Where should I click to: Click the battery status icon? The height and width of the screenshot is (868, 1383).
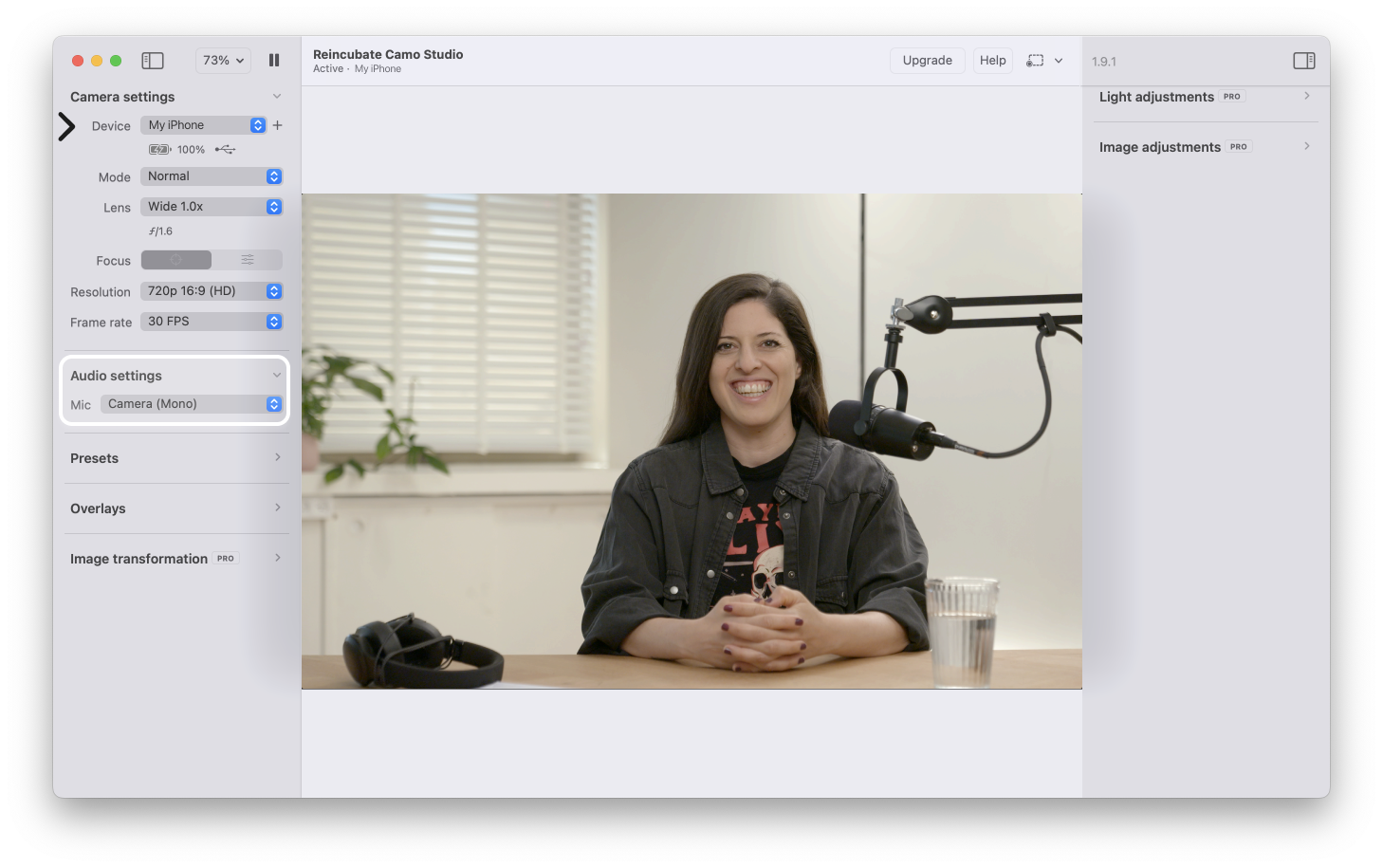click(x=159, y=150)
